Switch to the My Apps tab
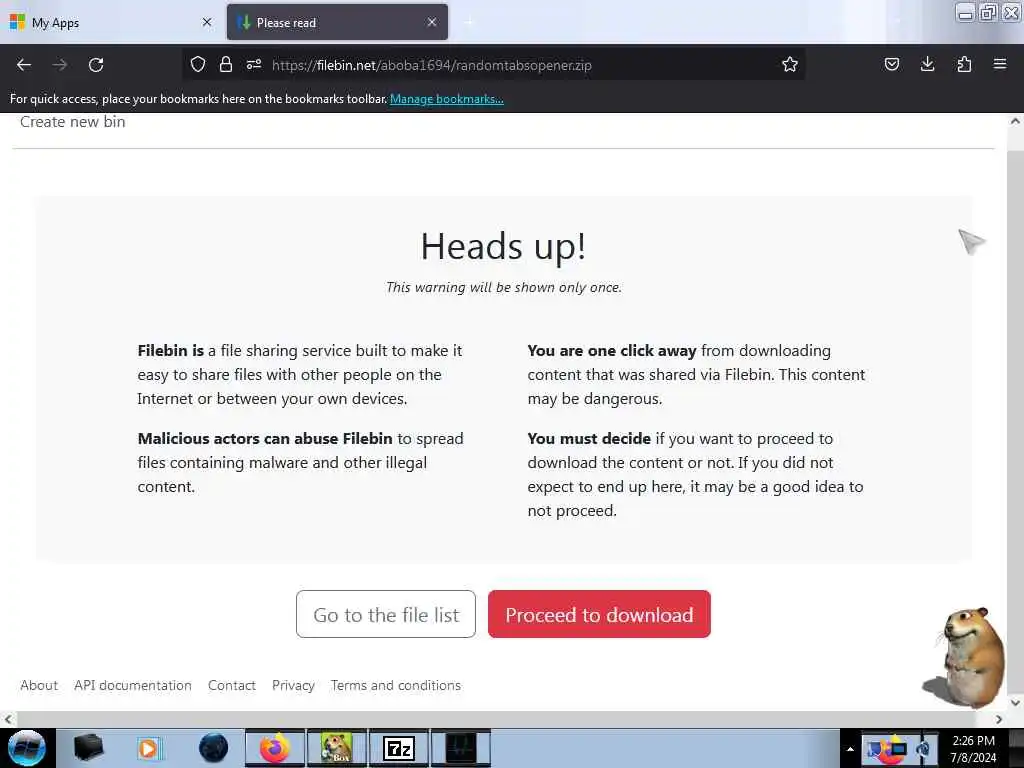Image resolution: width=1024 pixels, height=768 pixels. (x=111, y=23)
